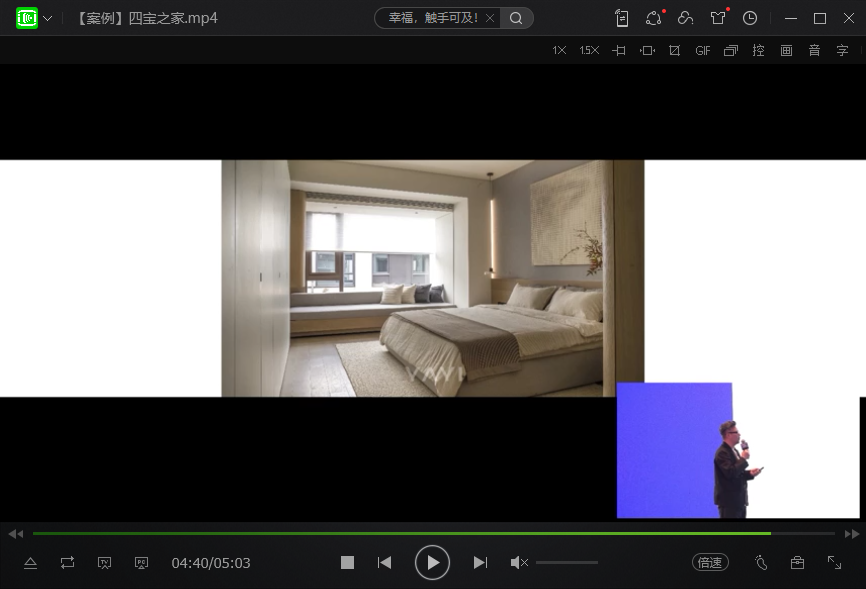Viewport: 866px width, 589px height.
Task: Expand the dropdown arrow beside the logo
Action: 48,18
